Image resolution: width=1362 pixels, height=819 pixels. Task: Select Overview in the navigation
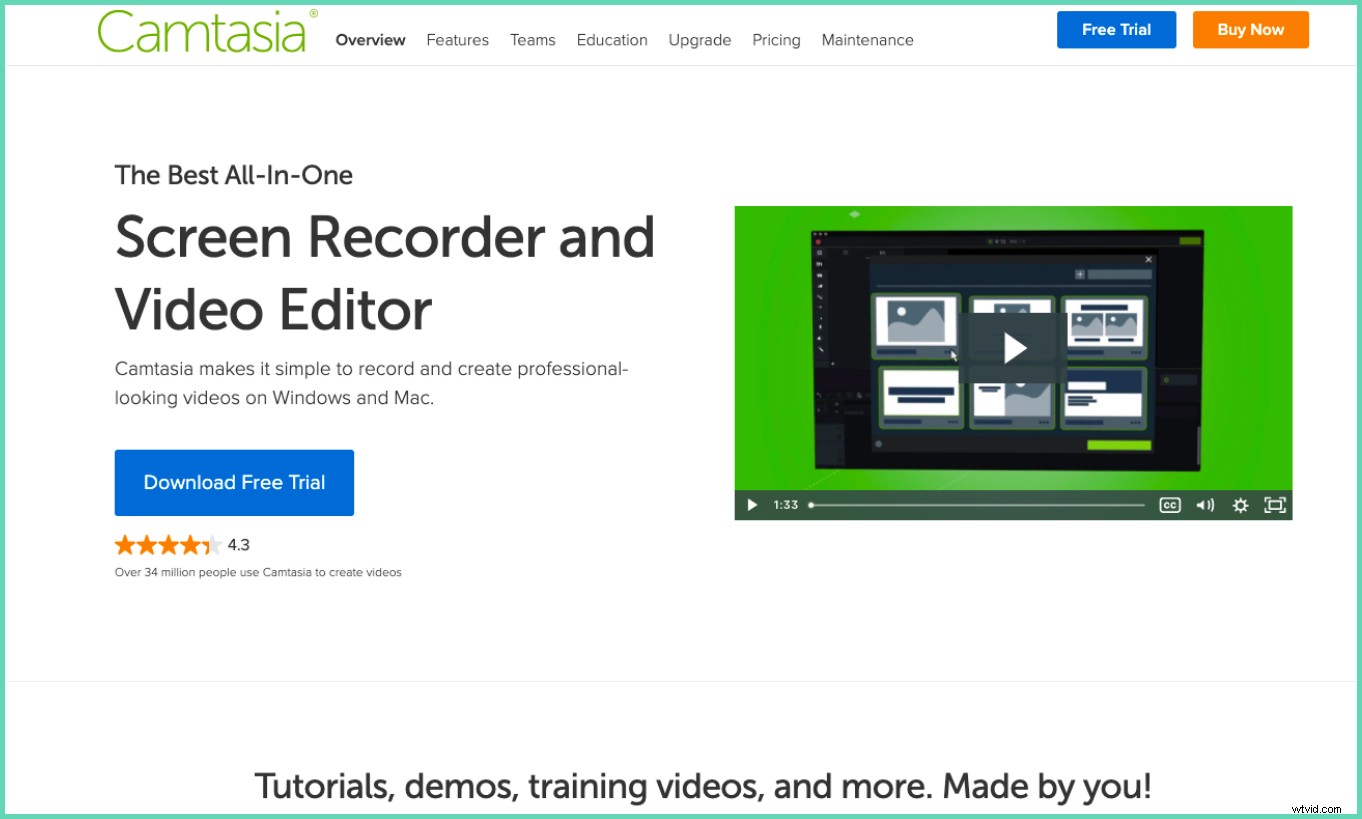coord(370,40)
